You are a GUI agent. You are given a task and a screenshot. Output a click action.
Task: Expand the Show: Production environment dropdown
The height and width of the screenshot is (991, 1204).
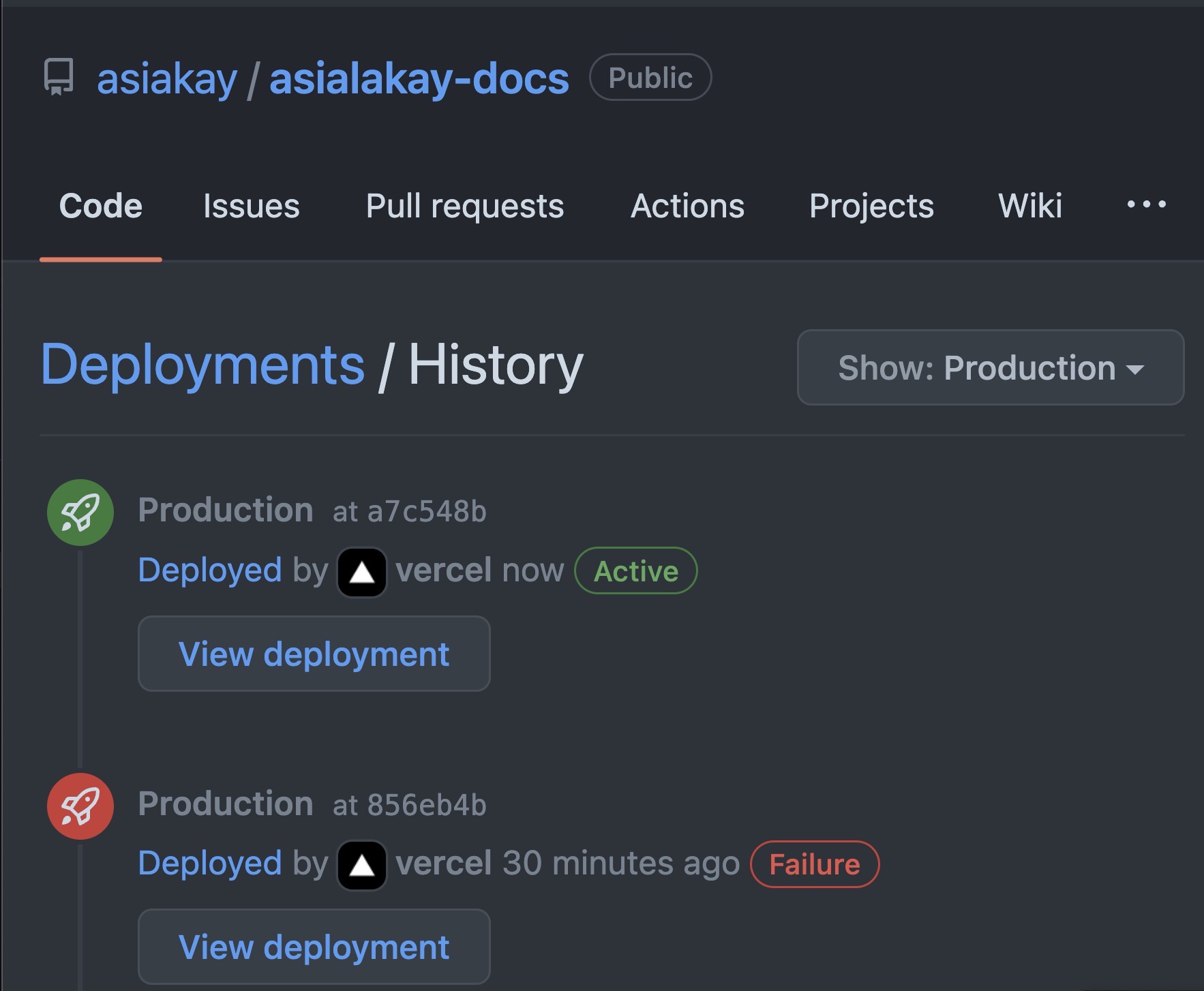coord(990,368)
